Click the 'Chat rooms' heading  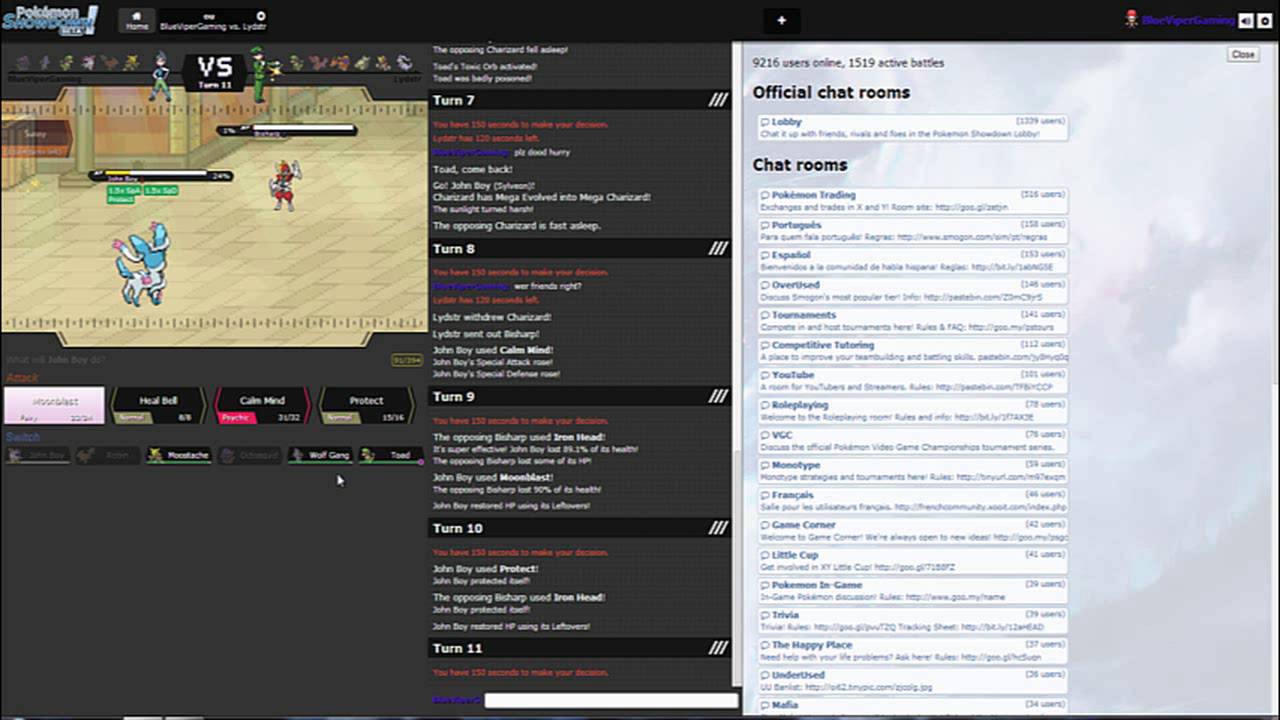click(800, 165)
